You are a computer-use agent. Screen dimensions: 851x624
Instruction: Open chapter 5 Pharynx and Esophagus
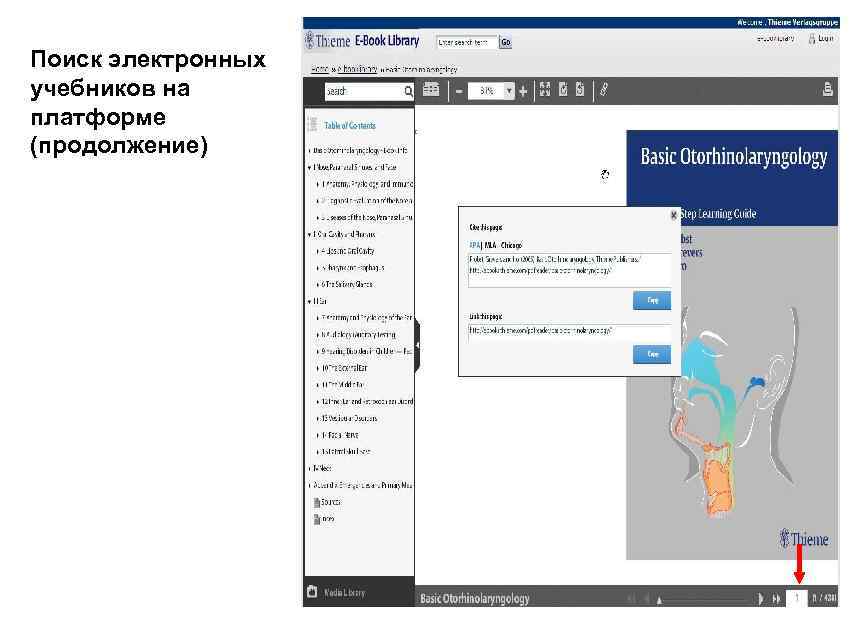(353, 268)
